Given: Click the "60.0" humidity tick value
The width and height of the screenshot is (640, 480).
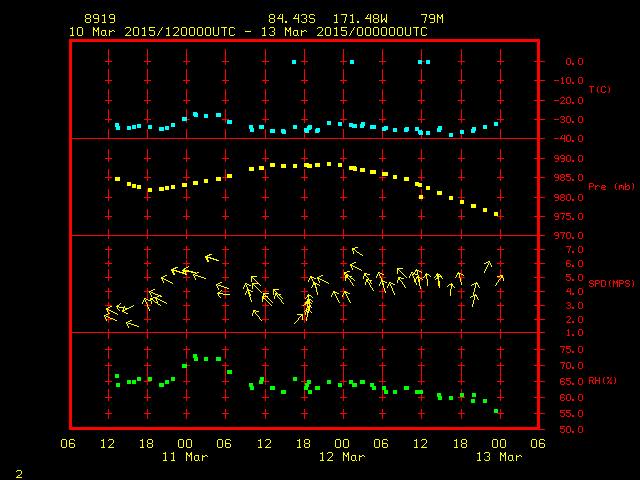Looking at the screenshot, I should (x=571, y=398).
